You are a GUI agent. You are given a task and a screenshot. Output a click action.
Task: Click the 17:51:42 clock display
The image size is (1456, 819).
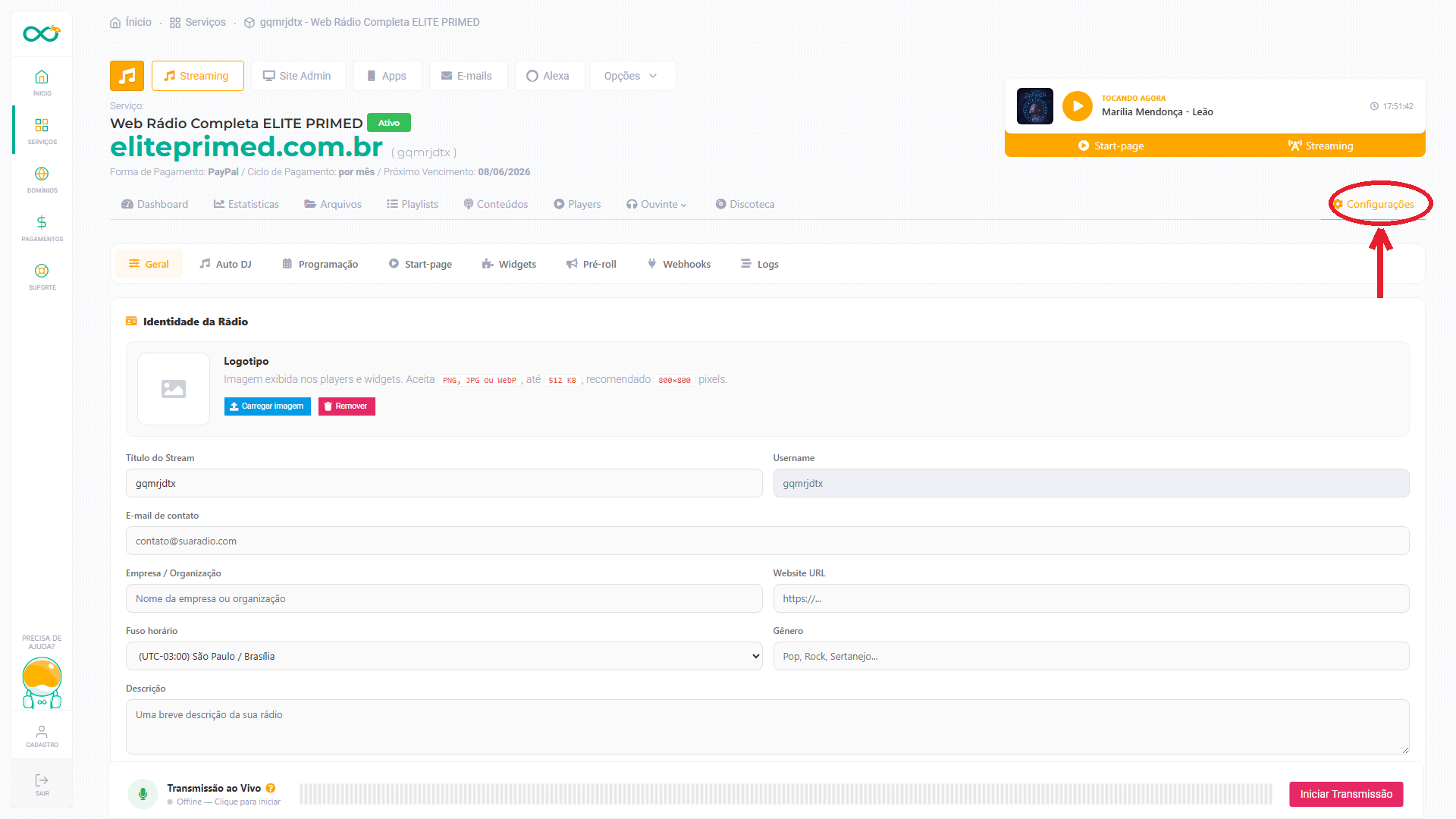(x=1392, y=106)
